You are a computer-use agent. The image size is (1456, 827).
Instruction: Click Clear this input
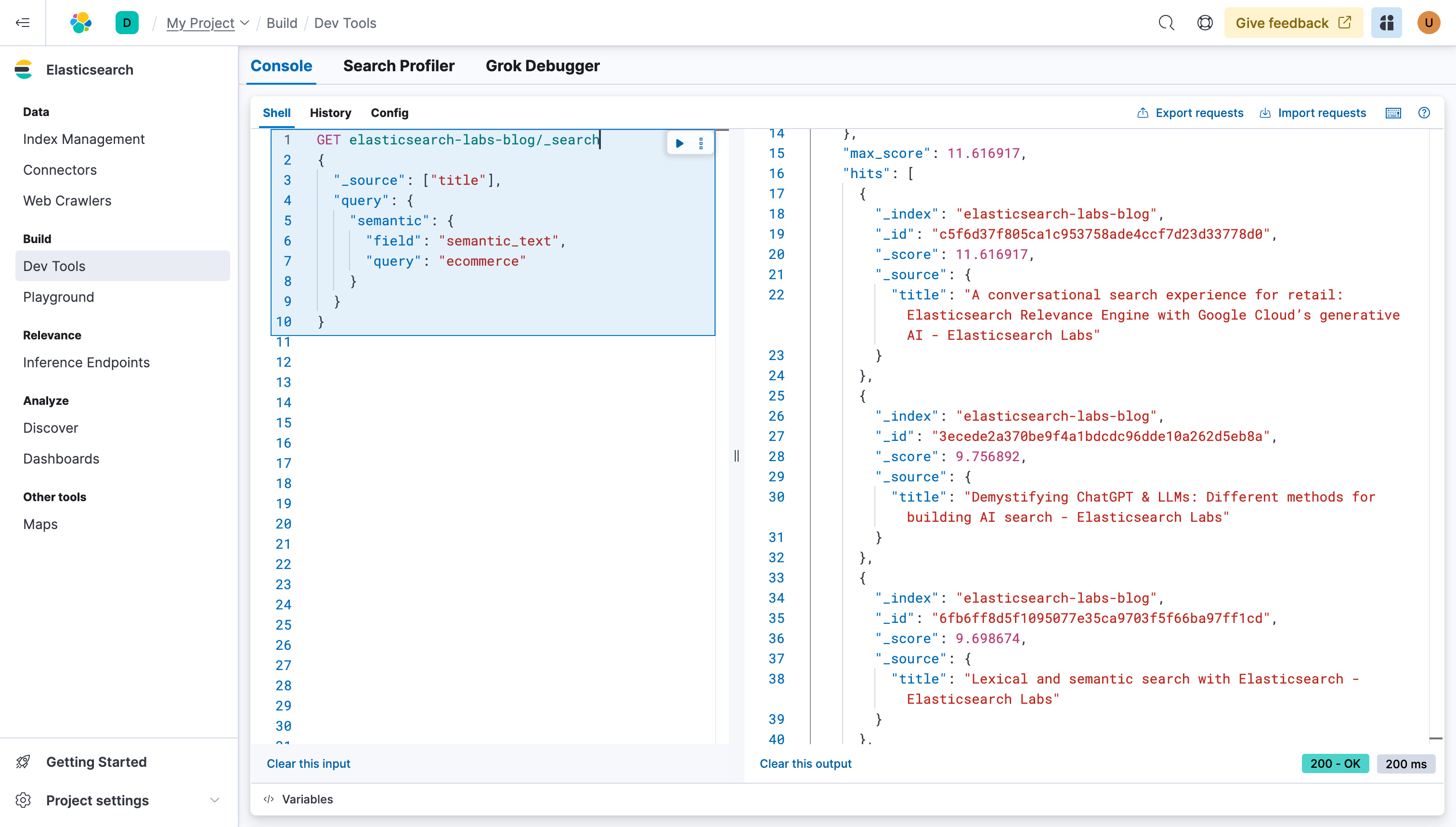(309, 763)
